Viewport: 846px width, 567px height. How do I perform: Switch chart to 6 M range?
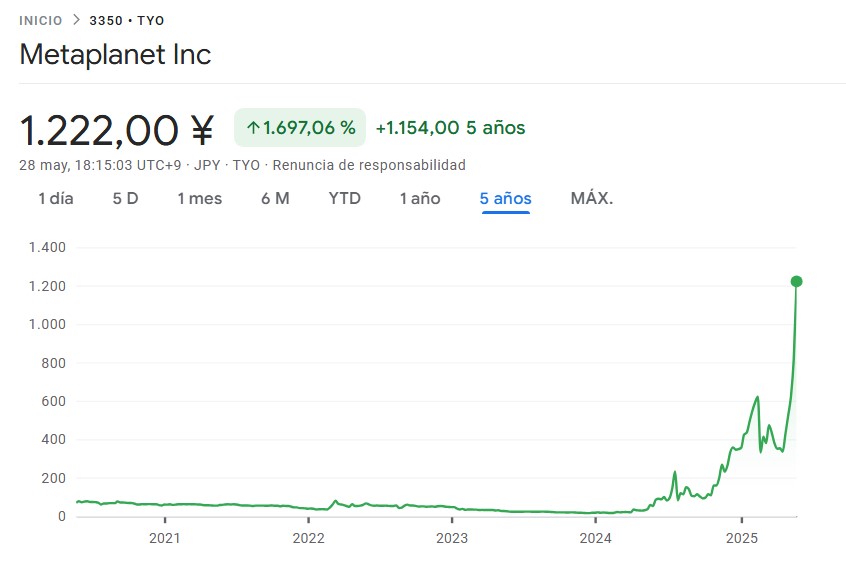pyautogui.click(x=275, y=198)
